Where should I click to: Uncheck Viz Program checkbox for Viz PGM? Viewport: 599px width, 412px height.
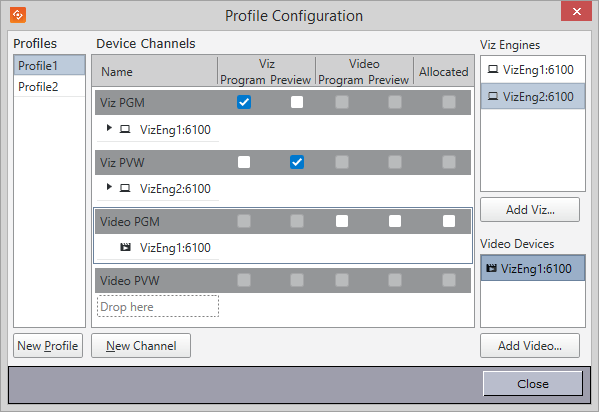[x=244, y=102]
